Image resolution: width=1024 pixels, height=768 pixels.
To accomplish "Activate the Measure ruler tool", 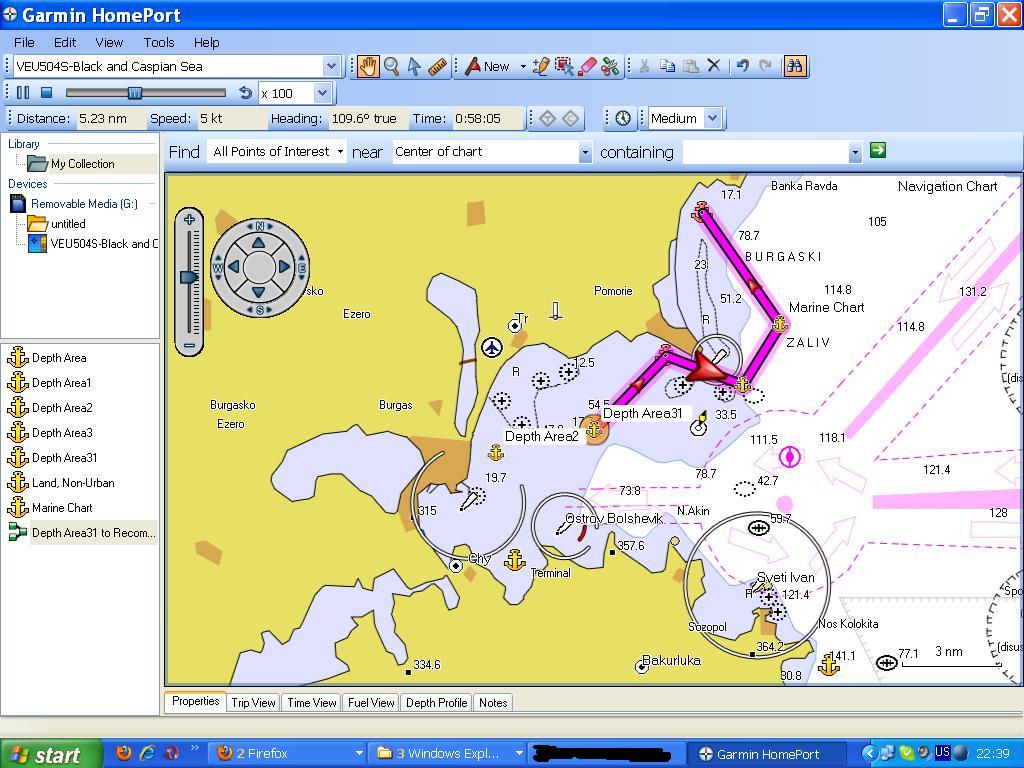I will pyautogui.click(x=437, y=67).
